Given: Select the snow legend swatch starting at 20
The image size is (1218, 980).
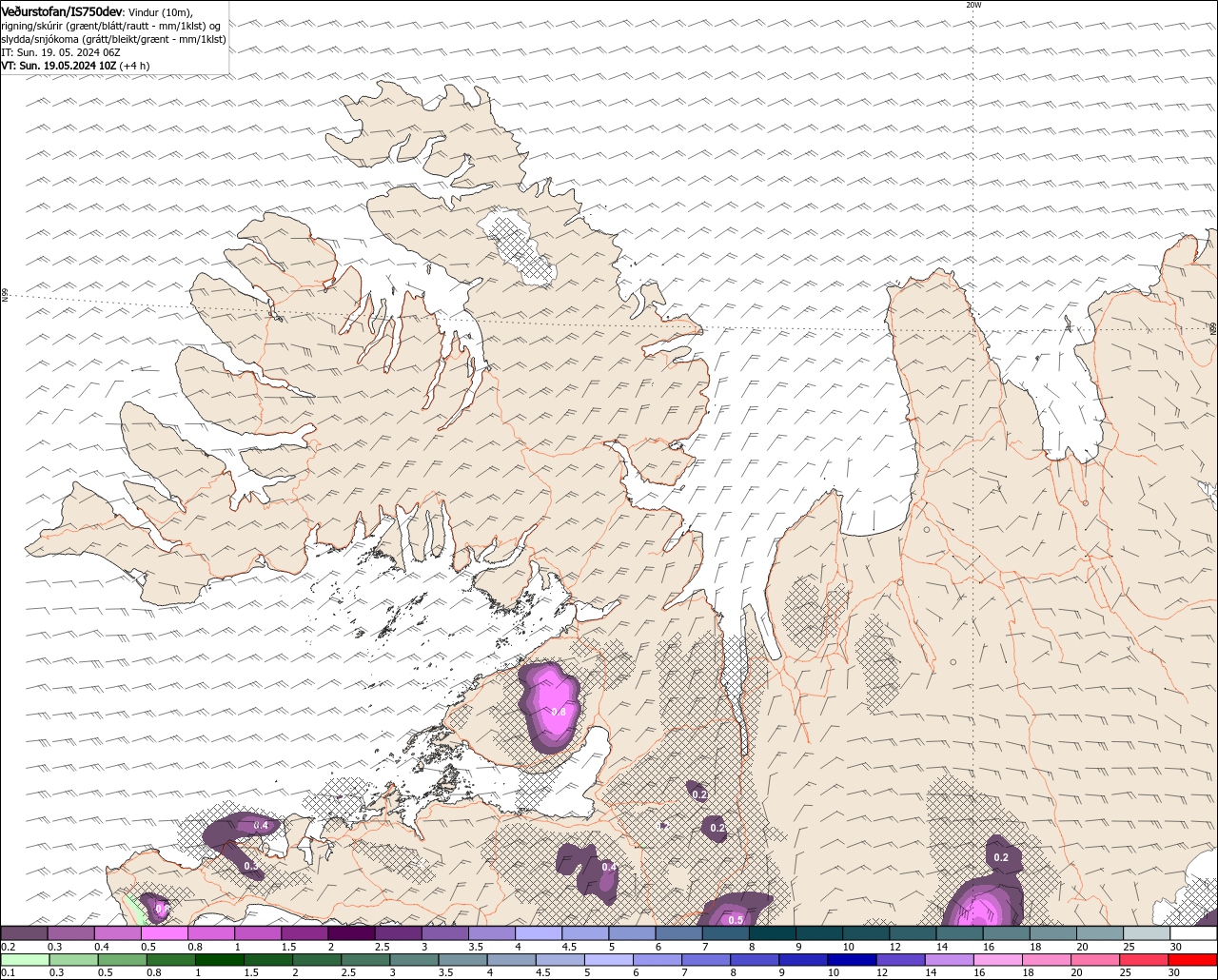Looking at the screenshot, I should (1101, 933).
